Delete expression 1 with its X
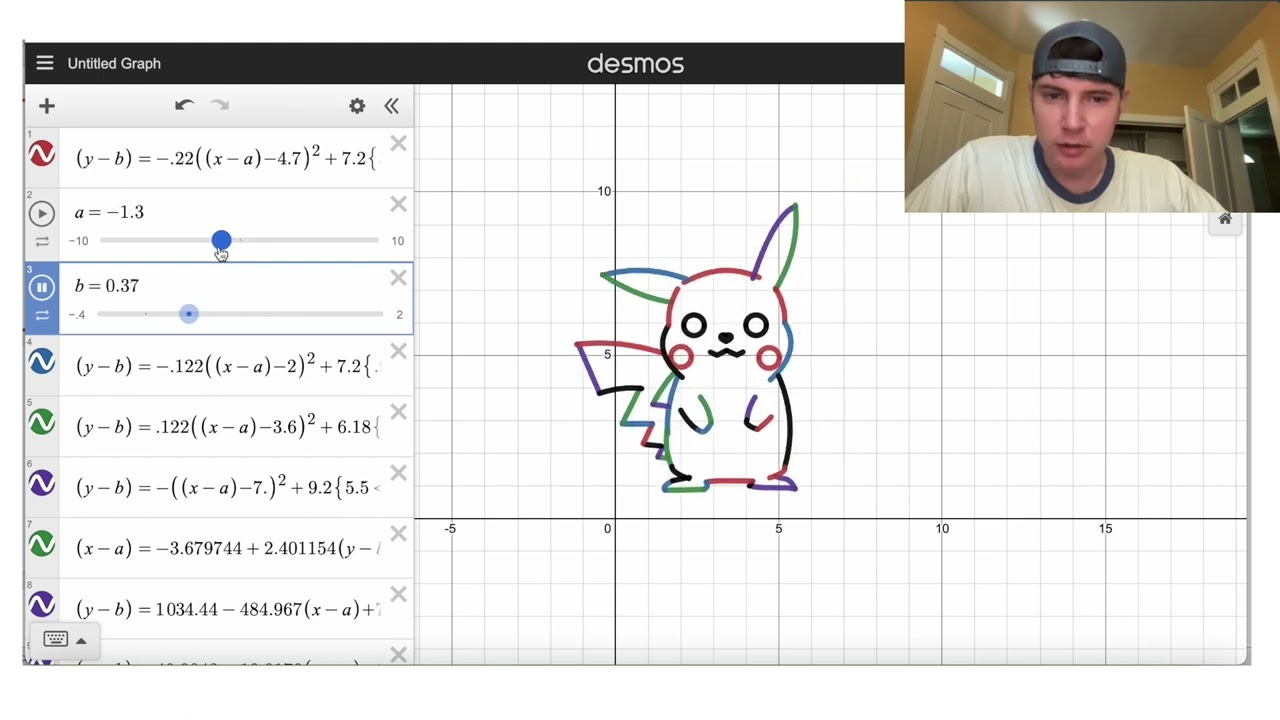Screen dimensions: 1280x720 tap(398, 145)
